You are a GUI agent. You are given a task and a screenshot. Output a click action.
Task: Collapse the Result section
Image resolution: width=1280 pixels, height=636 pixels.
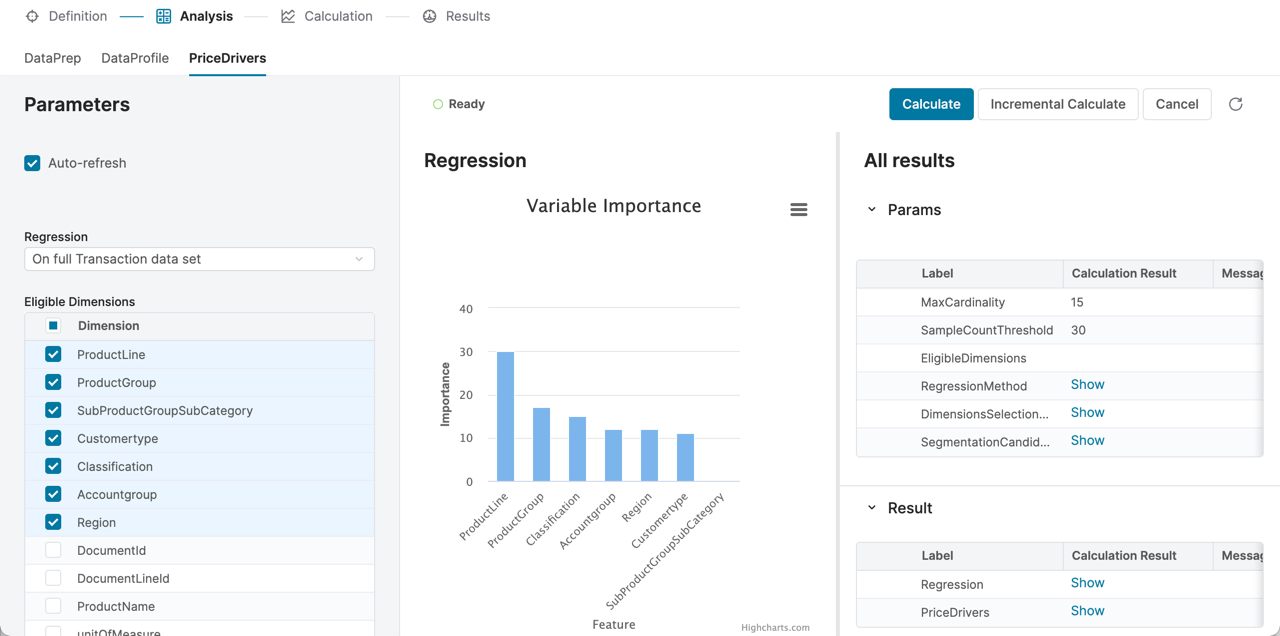point(870,507)
